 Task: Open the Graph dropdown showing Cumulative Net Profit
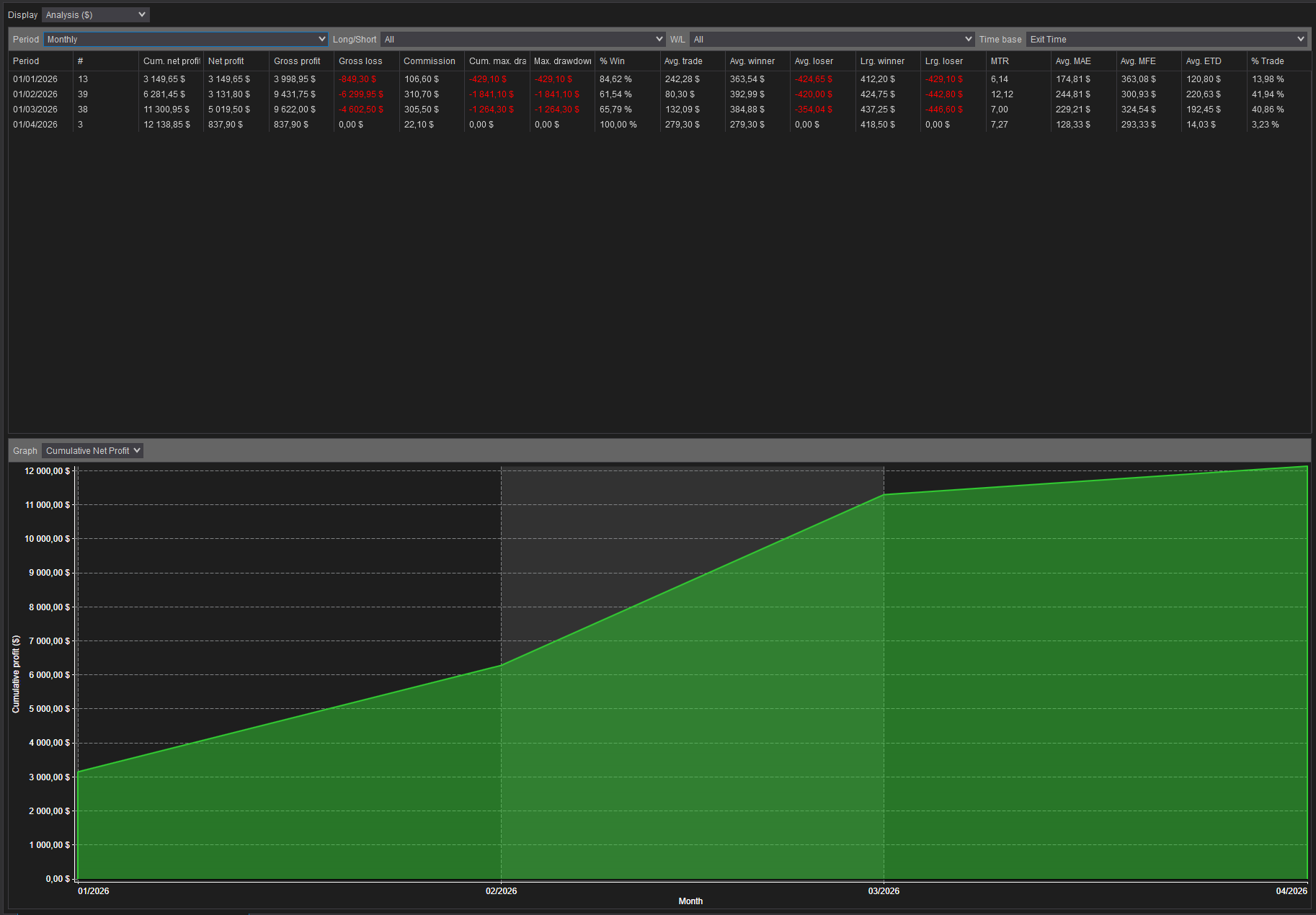pos(92,450)
